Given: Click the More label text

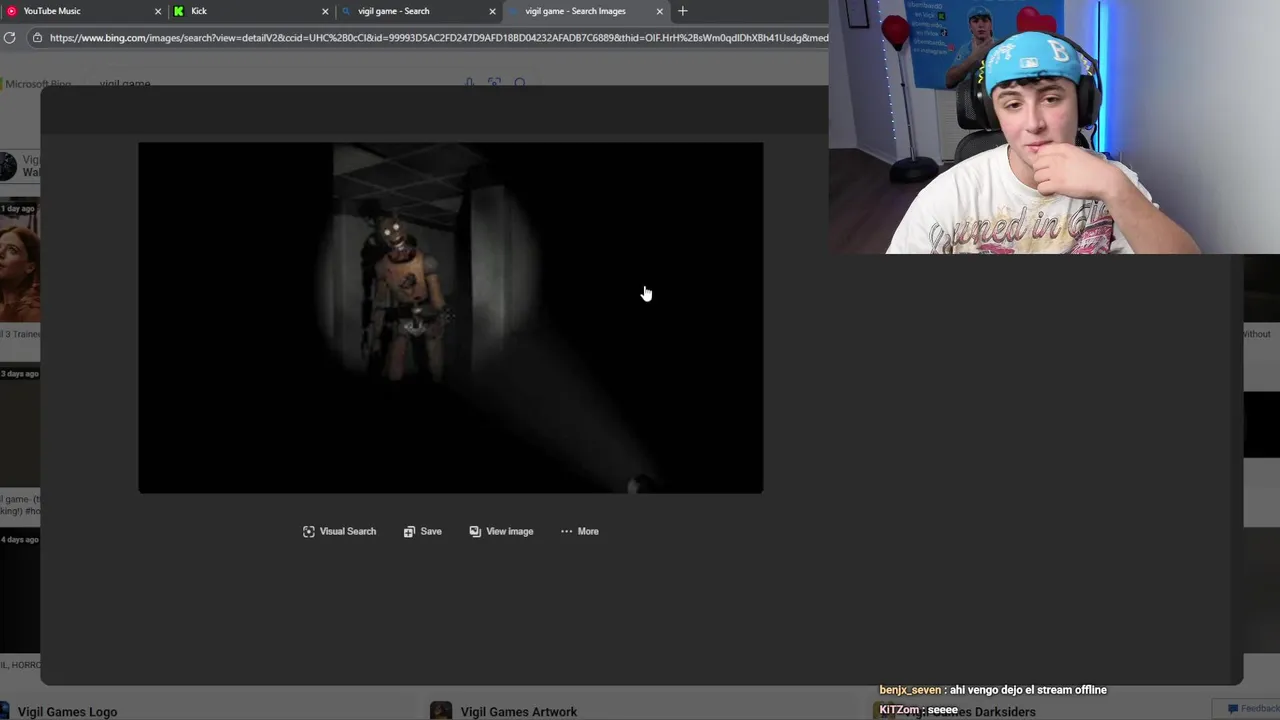Looking at the screenshot, I should 588,531.
